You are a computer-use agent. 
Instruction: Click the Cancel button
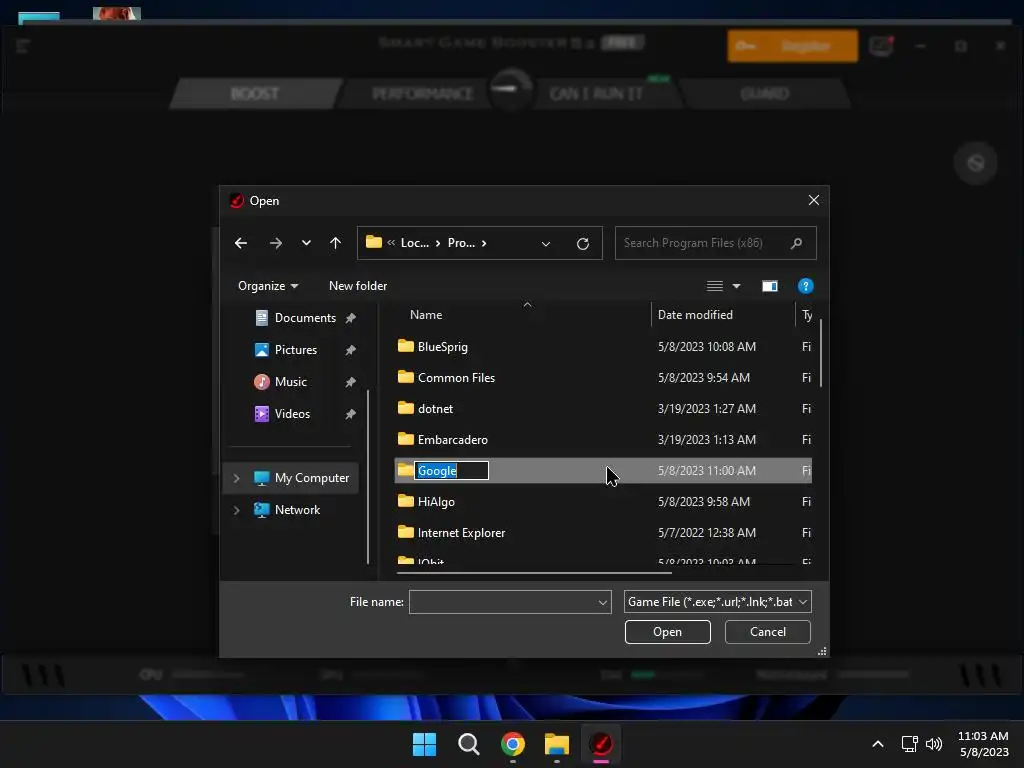coord(767,632)
